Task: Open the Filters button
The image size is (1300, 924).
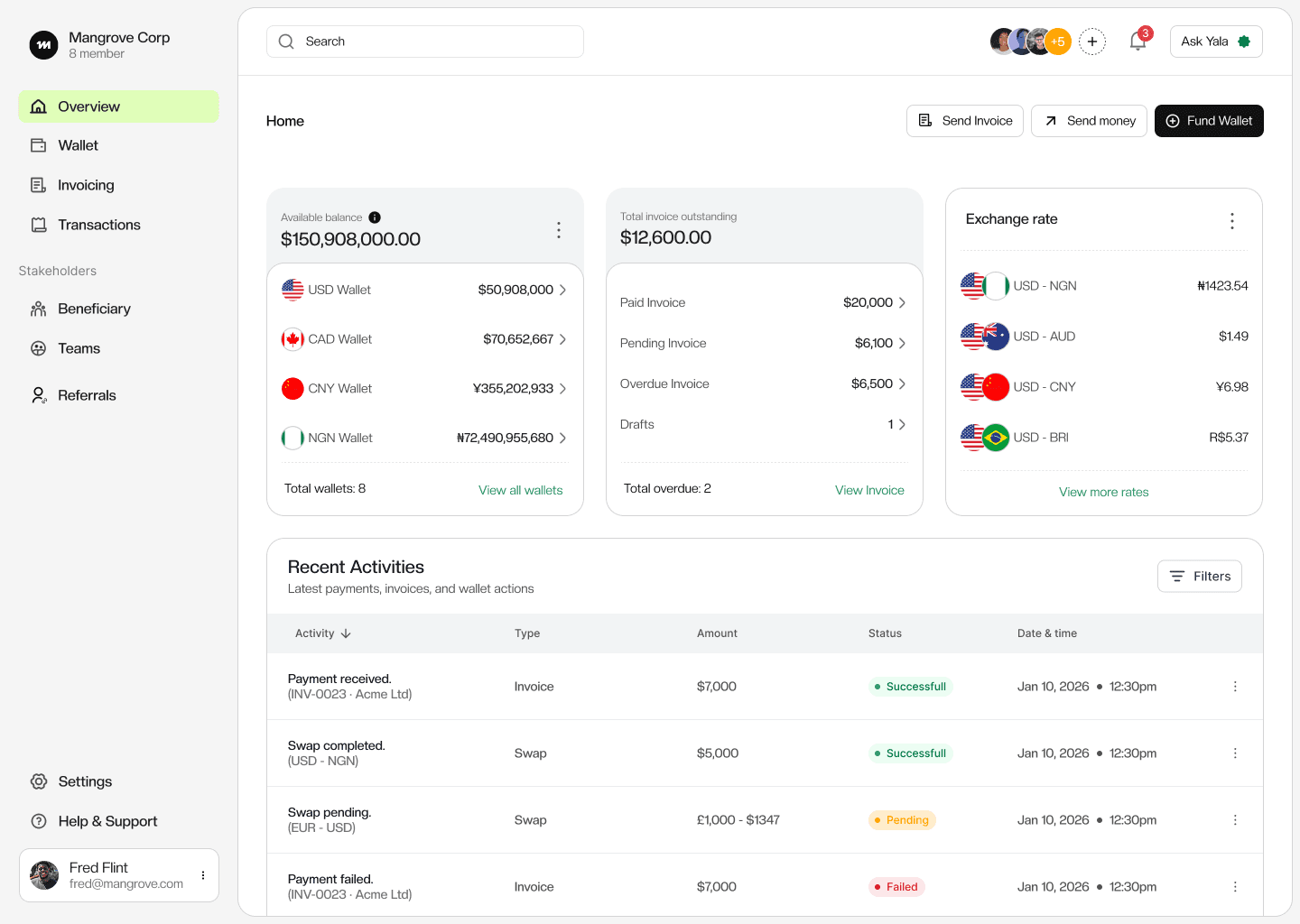Action: pyautogui.click(x=1200, y=577)
